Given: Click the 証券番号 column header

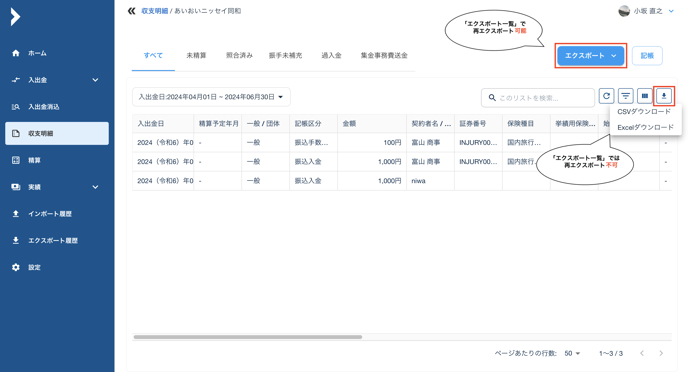Looking at the screenshot, I should point(478,124).
